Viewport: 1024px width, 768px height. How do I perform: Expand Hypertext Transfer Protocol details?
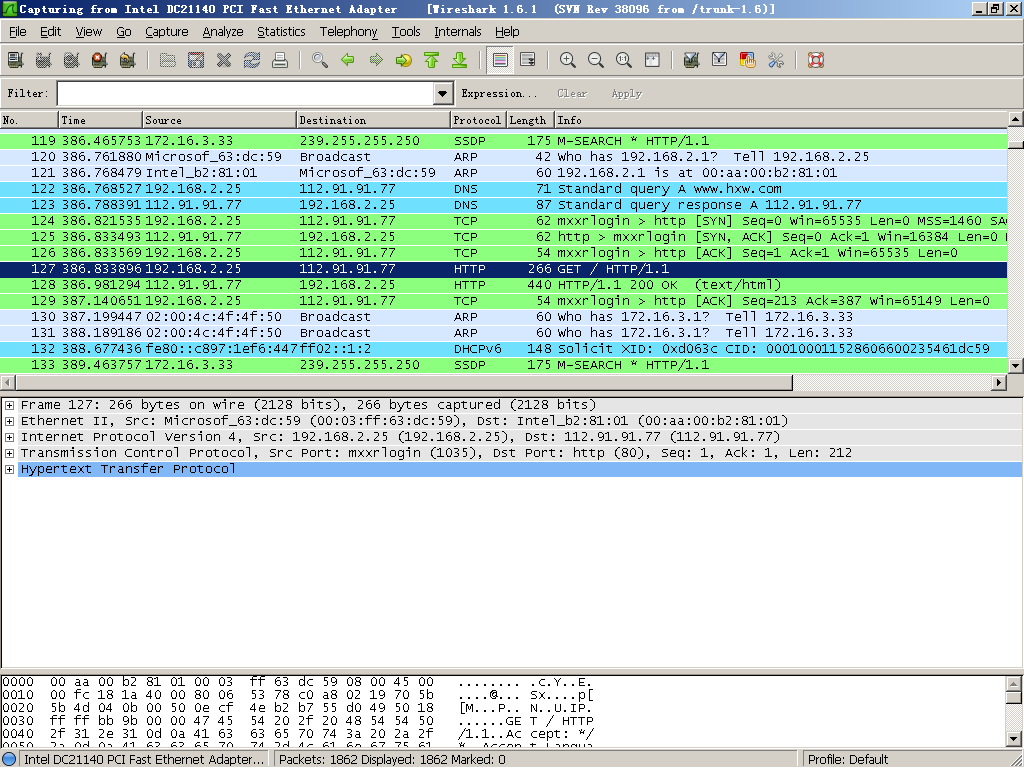10,470
